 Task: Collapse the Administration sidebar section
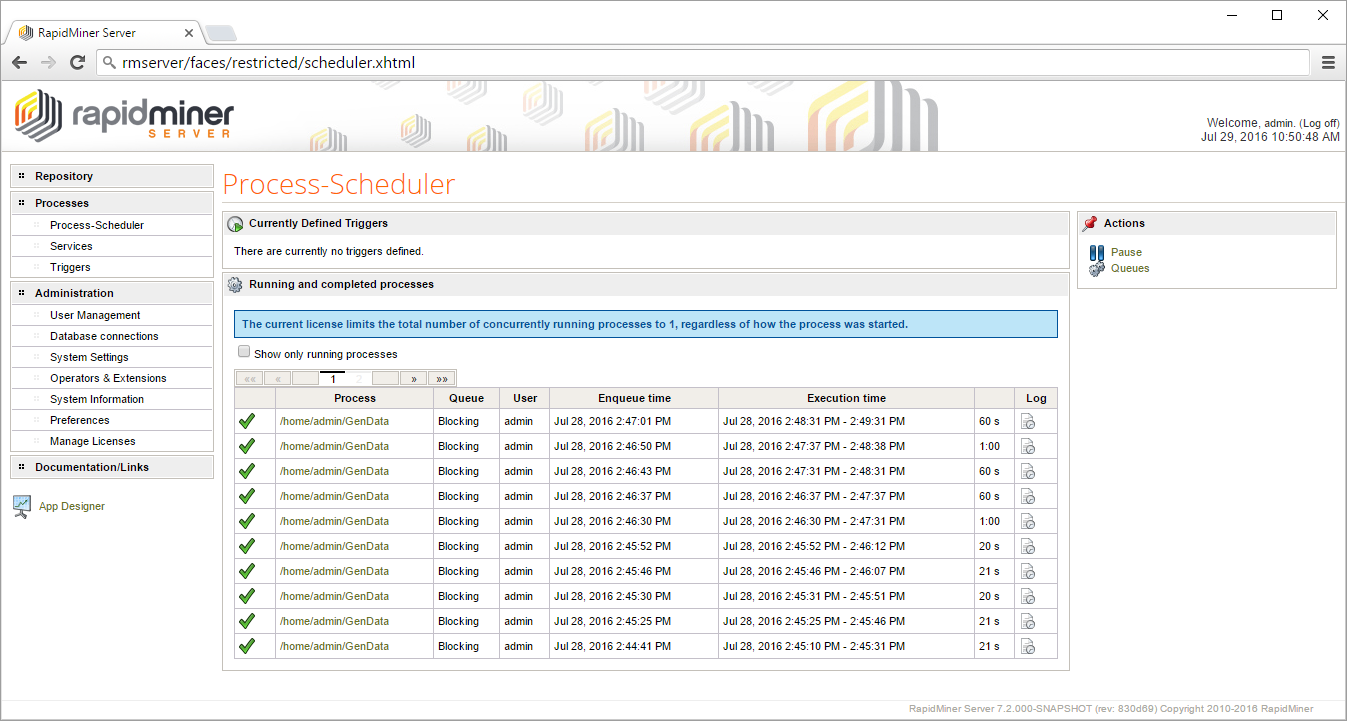[x=74, y=293]
